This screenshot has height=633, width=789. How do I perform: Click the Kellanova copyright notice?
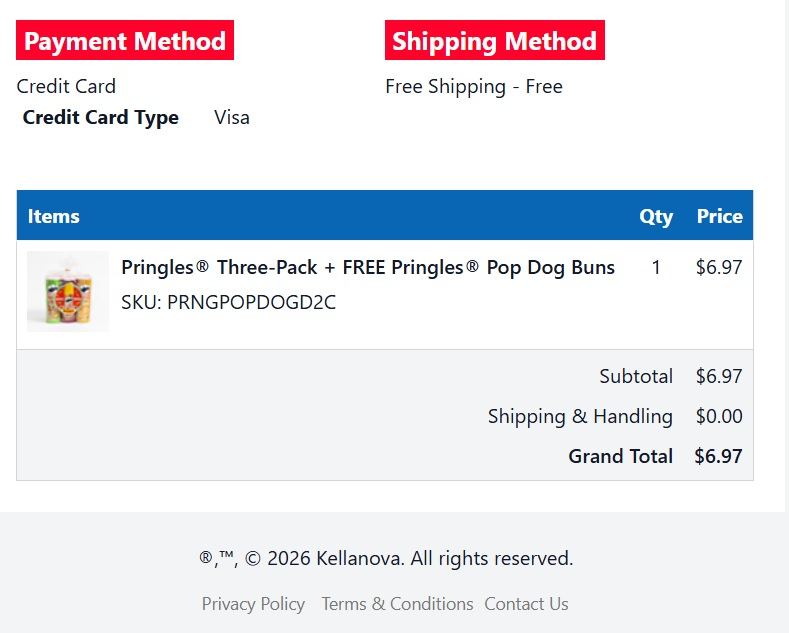tap(386, 558)
